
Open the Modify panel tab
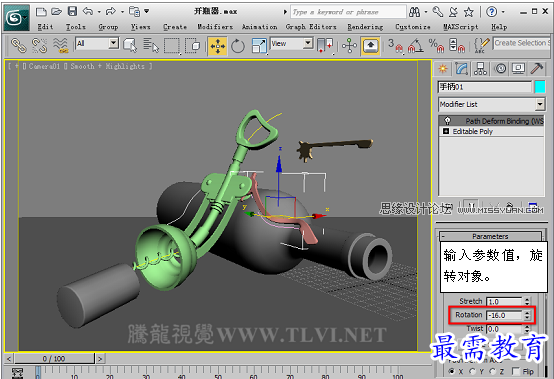click(462, 69)
